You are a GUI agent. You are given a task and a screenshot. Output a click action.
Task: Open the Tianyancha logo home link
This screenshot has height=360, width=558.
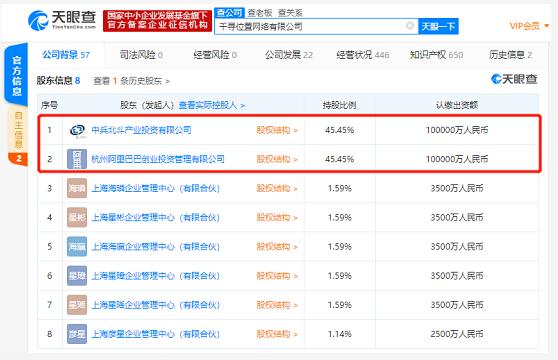pos(62,20)
